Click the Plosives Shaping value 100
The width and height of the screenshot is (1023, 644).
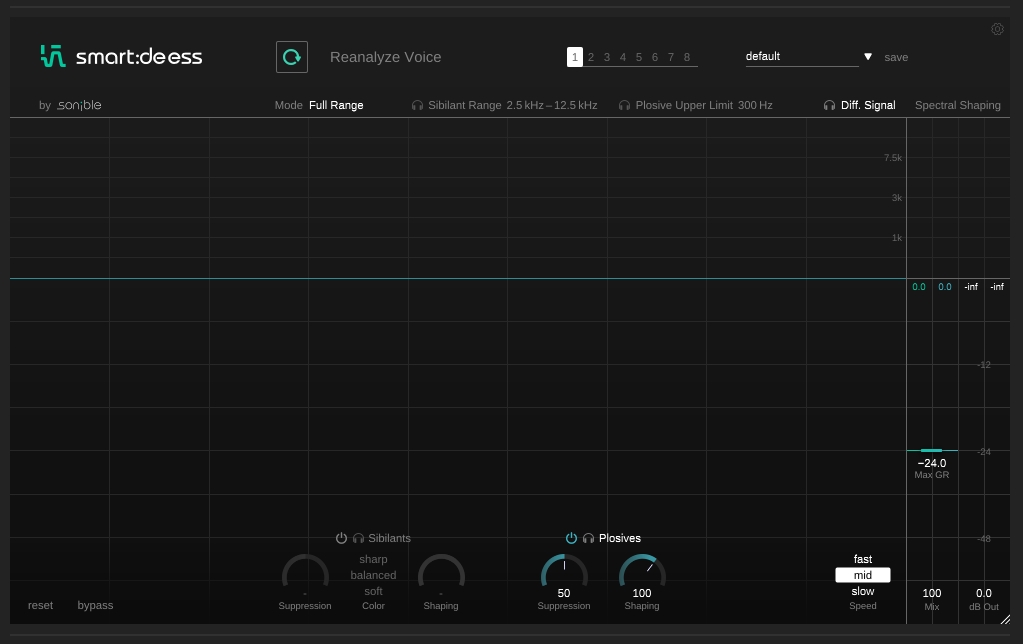tap(642, 593)
